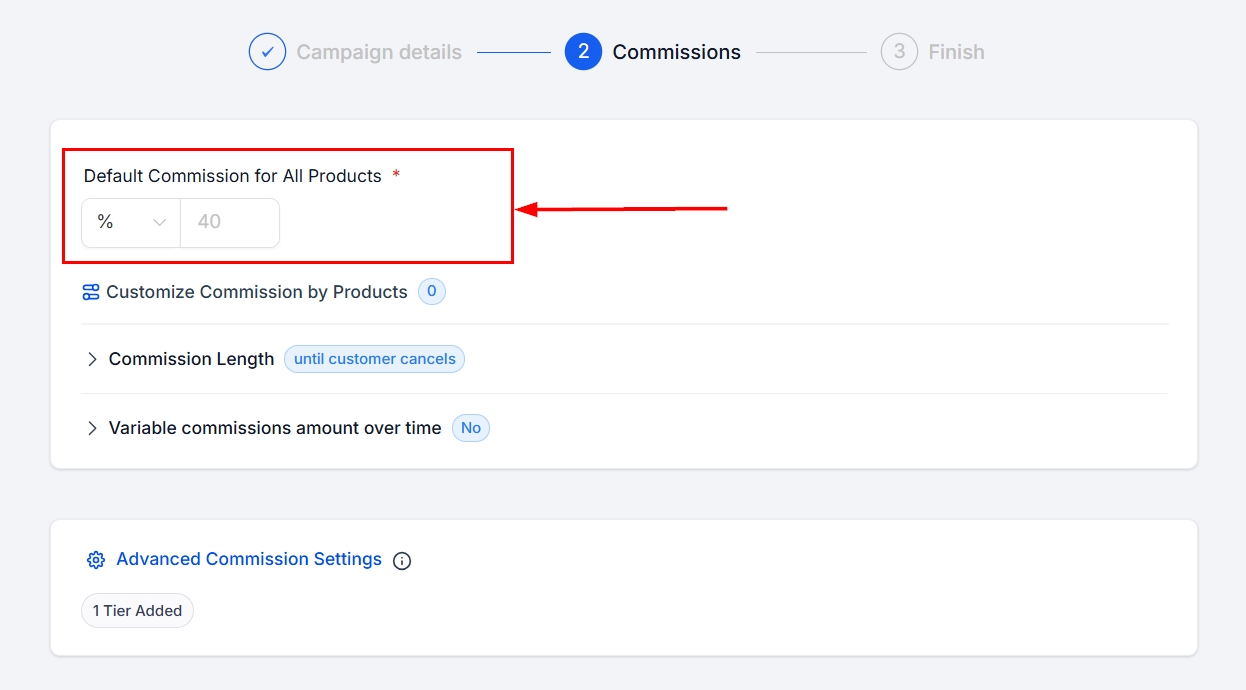This screenshot has width=1246, height=690.
Task: Expand Variable commissions amount over time chevron
Action: tap(92, 428)
